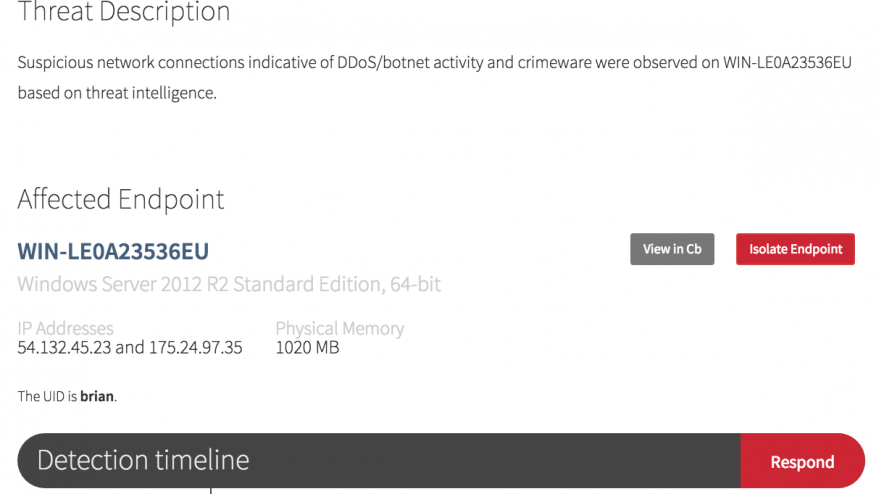Select the 175.24.97.35 IP address

click(x=196, y=348)
